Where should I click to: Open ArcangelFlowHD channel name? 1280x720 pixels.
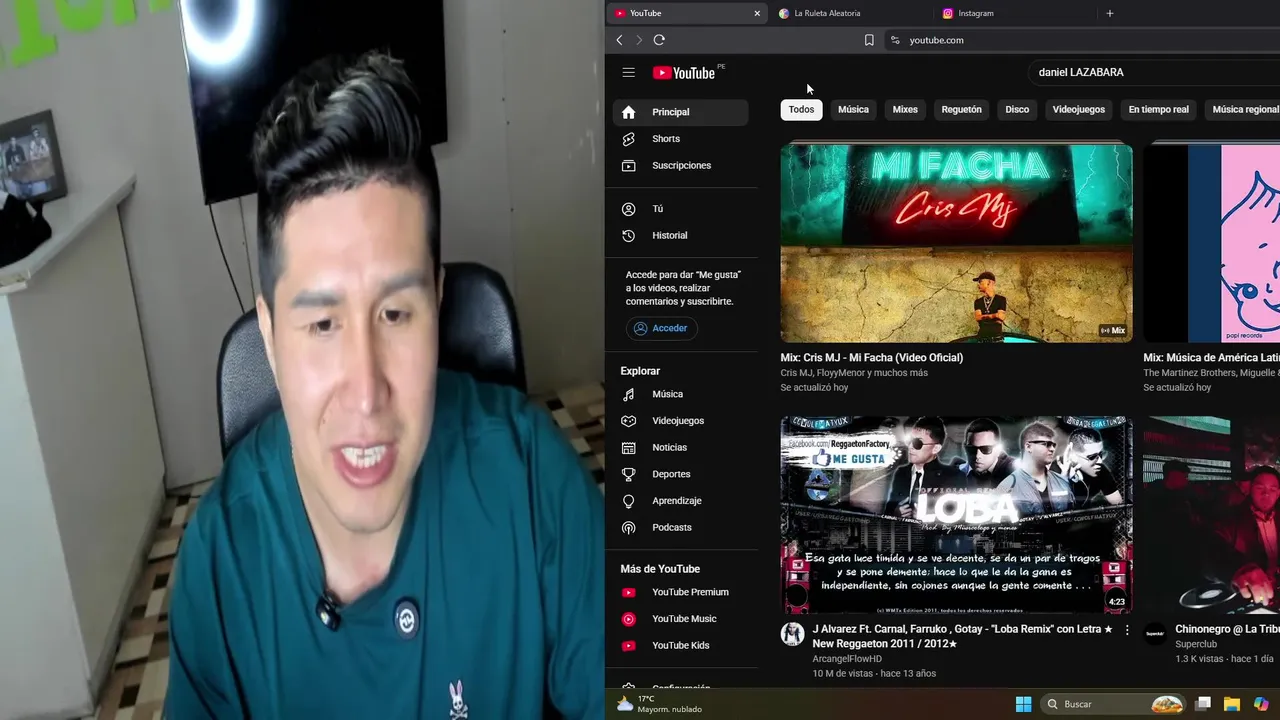coord(846,659)
